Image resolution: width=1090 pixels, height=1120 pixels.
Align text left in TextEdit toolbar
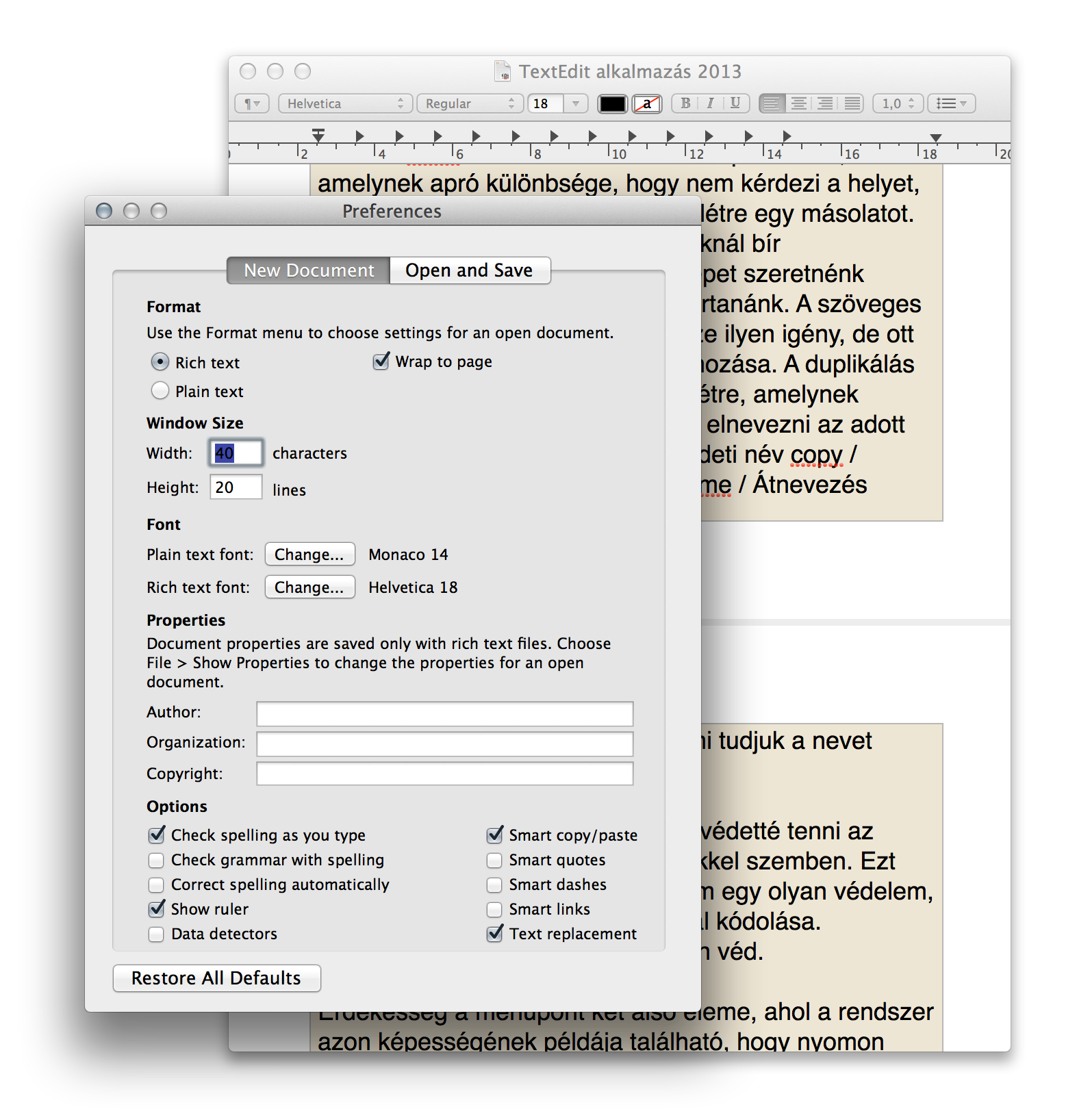pos(772,103)
